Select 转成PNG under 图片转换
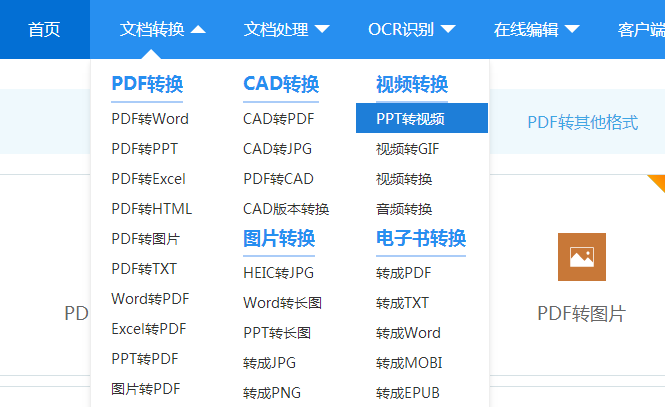 pyautogui.click(x=272, y=393)
